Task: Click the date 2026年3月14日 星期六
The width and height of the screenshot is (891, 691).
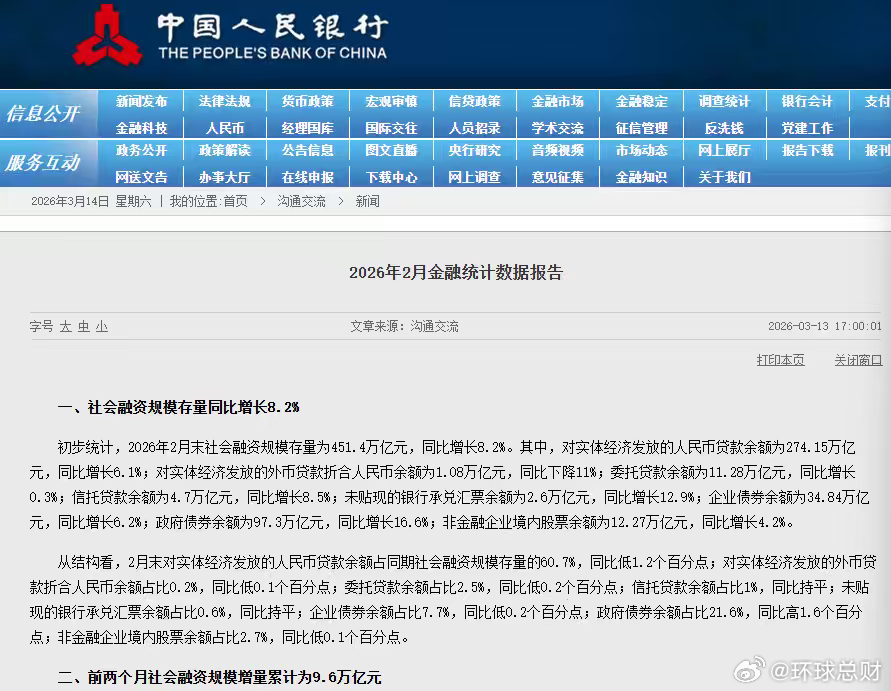Action: coord(91,201)
